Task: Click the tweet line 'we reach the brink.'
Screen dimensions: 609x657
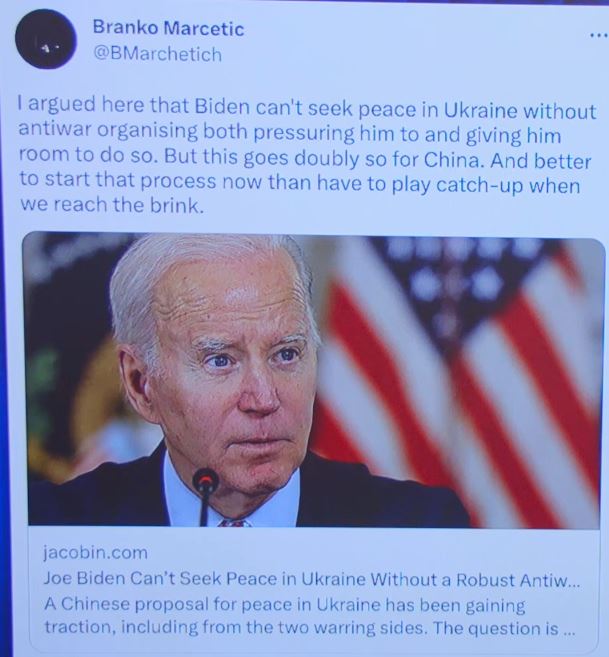Action: pos(112,205)
